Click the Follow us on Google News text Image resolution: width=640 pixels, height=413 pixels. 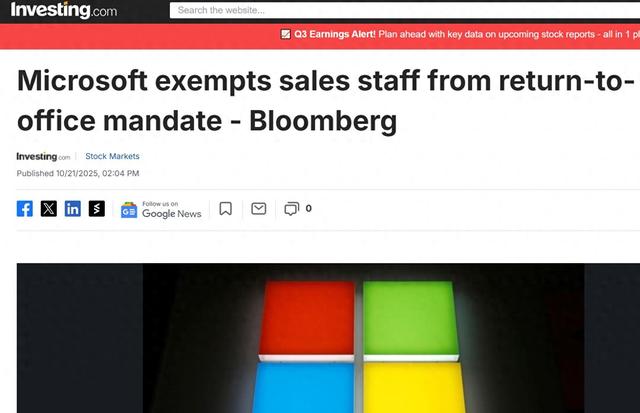click(171, 209)
